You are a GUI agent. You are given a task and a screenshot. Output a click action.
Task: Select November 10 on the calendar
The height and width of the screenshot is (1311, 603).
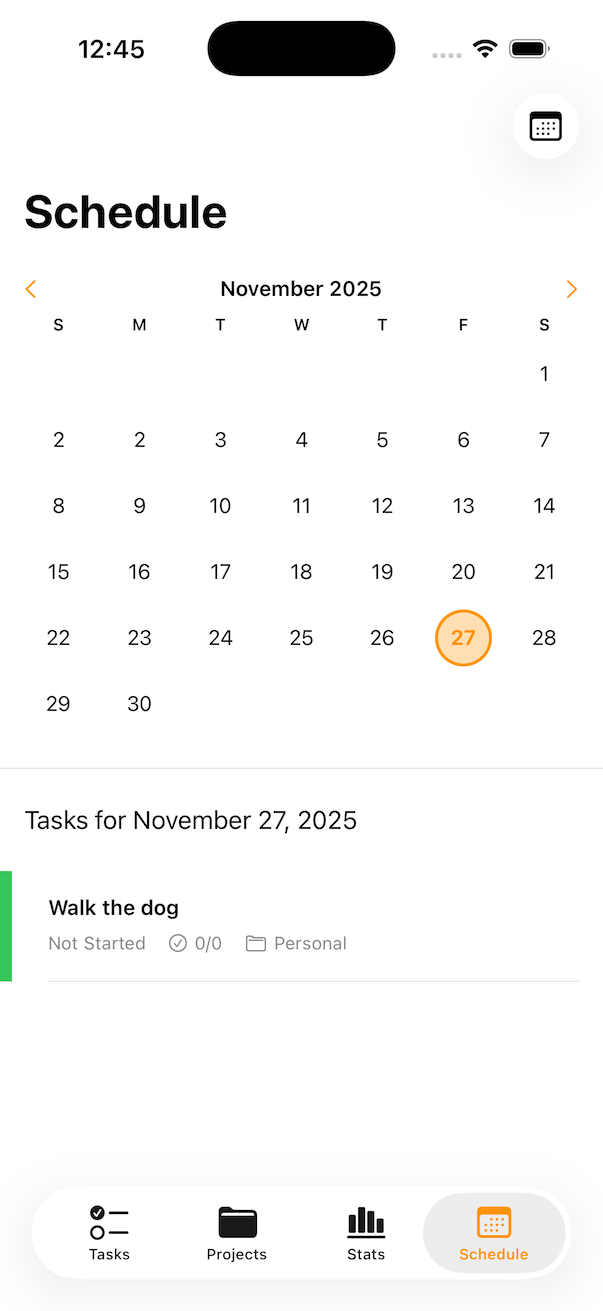(x=220, y=506)
